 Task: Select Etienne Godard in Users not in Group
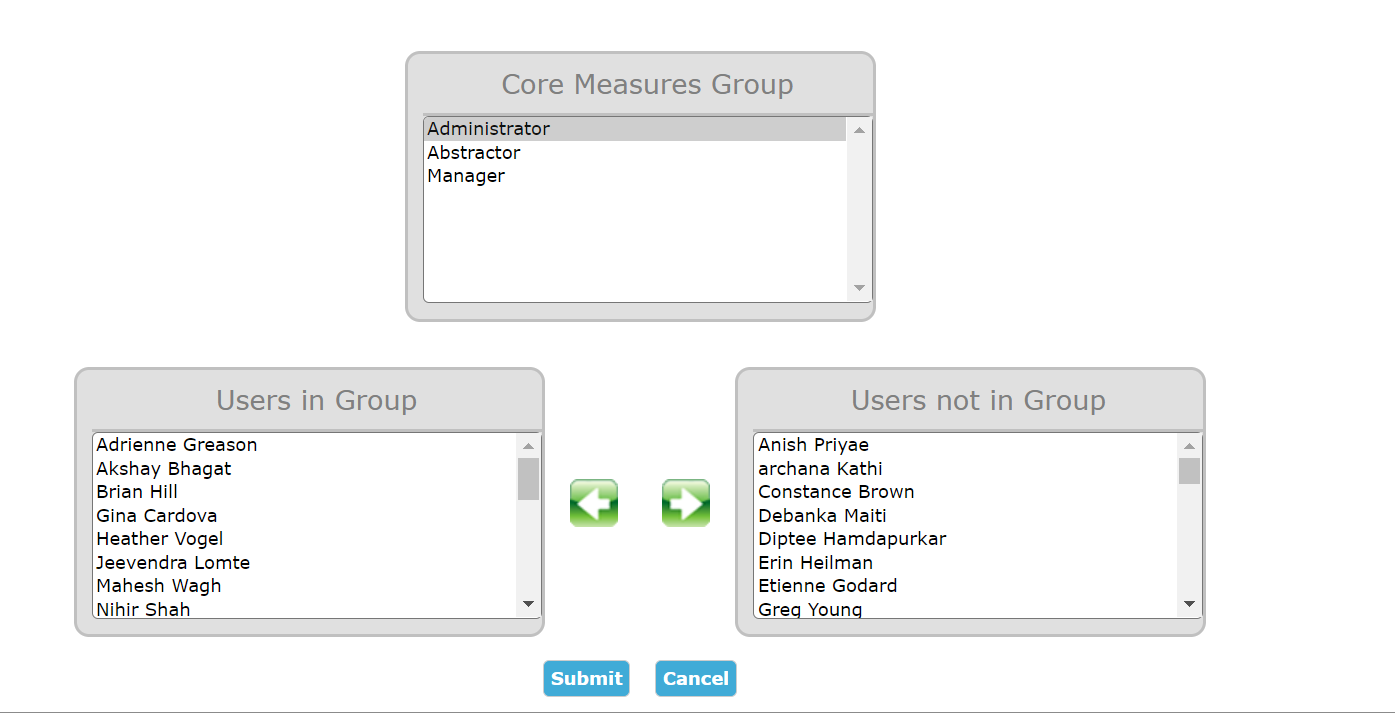[x=966, y=586]
